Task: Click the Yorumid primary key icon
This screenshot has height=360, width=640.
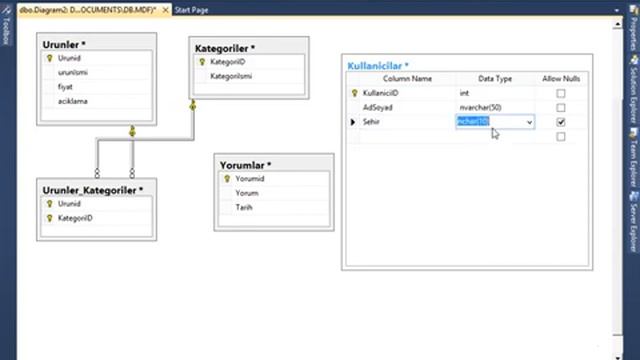Action: coord(227,179)
